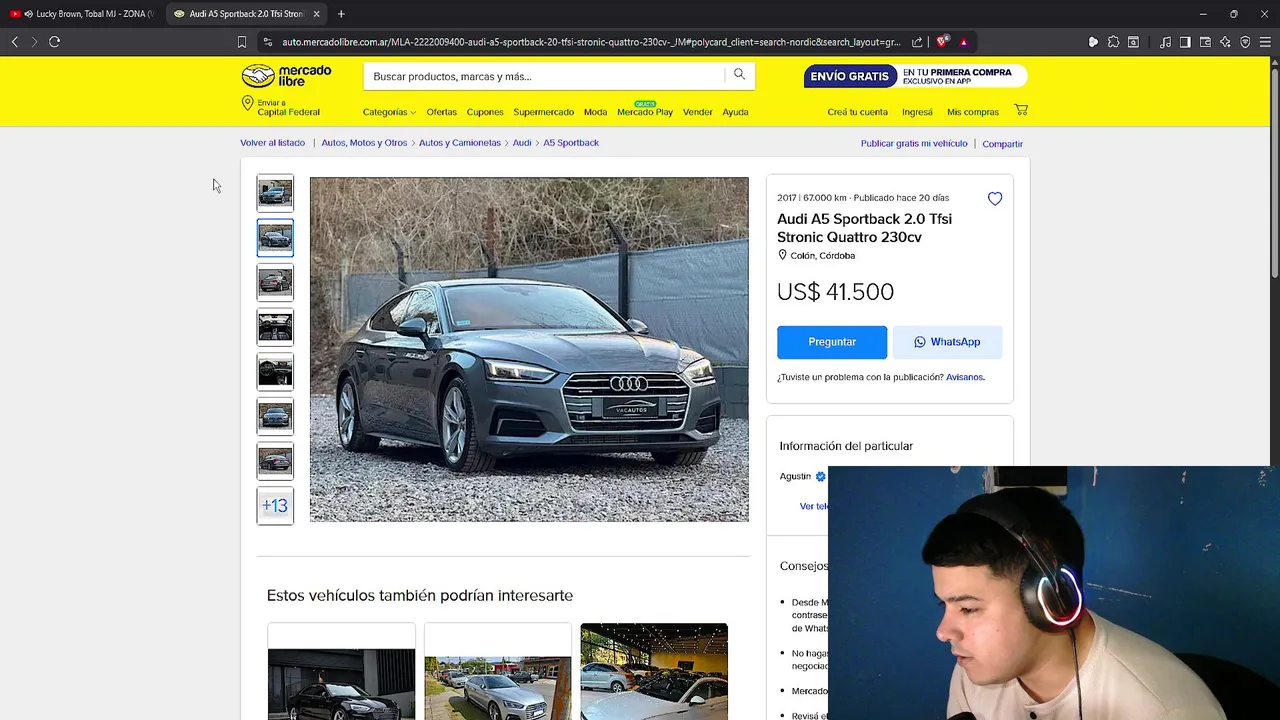Click the Ingresá link

(x=917, y=112)
